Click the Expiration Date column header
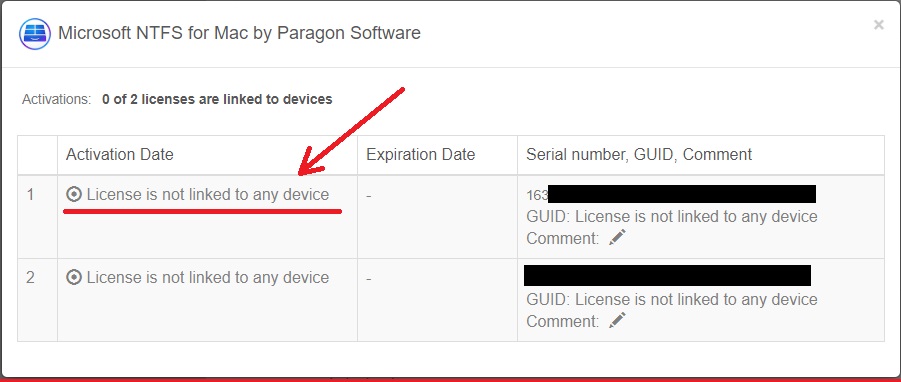901x382 pixels. click(421, 155)
